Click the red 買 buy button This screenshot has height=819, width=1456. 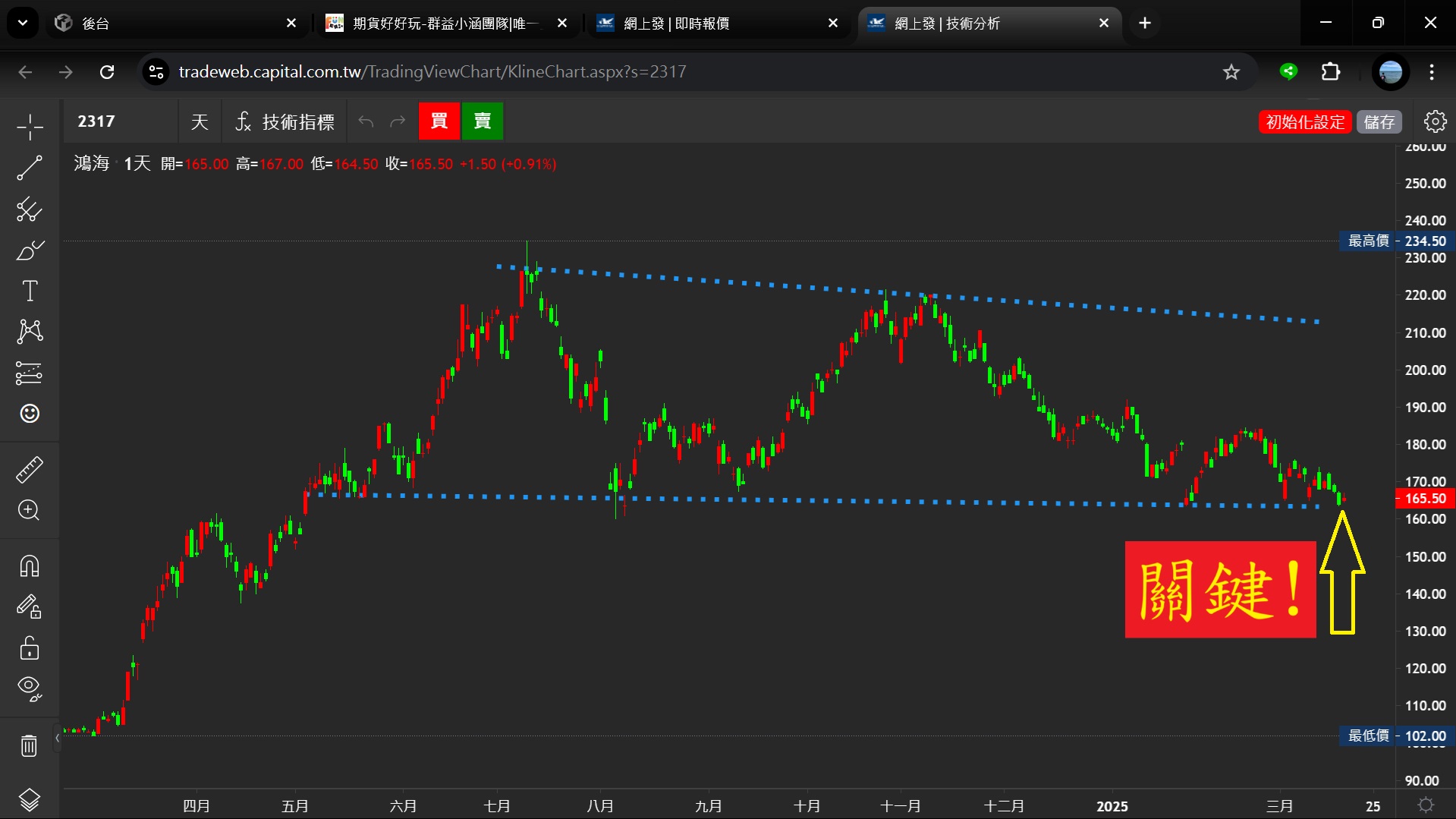click(x=439, y=121)
